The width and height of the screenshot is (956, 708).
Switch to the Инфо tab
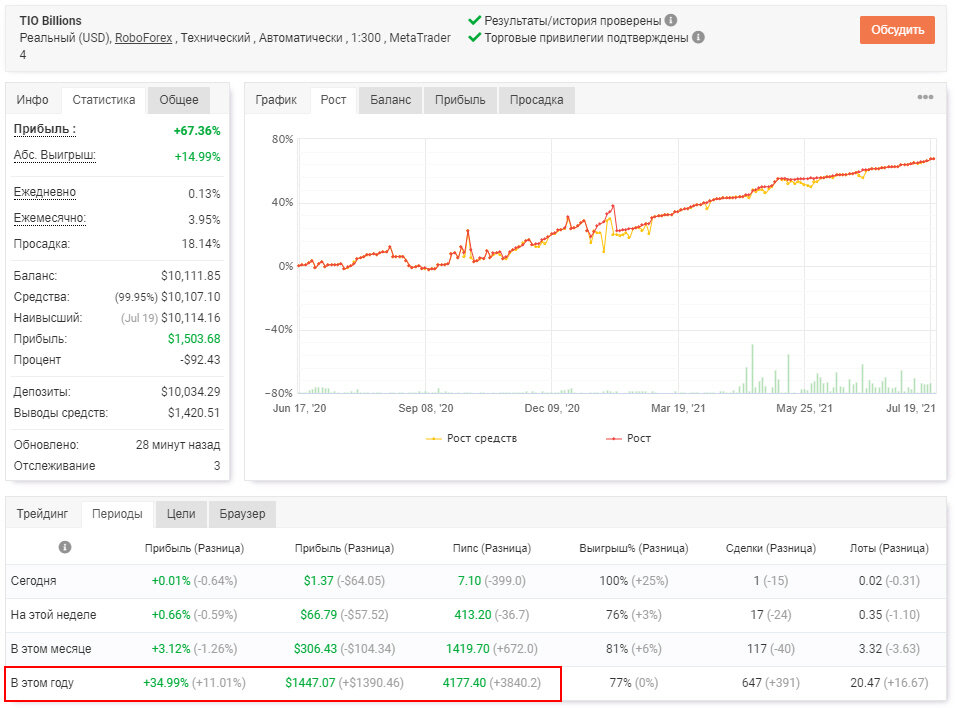[x=33, y=100]
